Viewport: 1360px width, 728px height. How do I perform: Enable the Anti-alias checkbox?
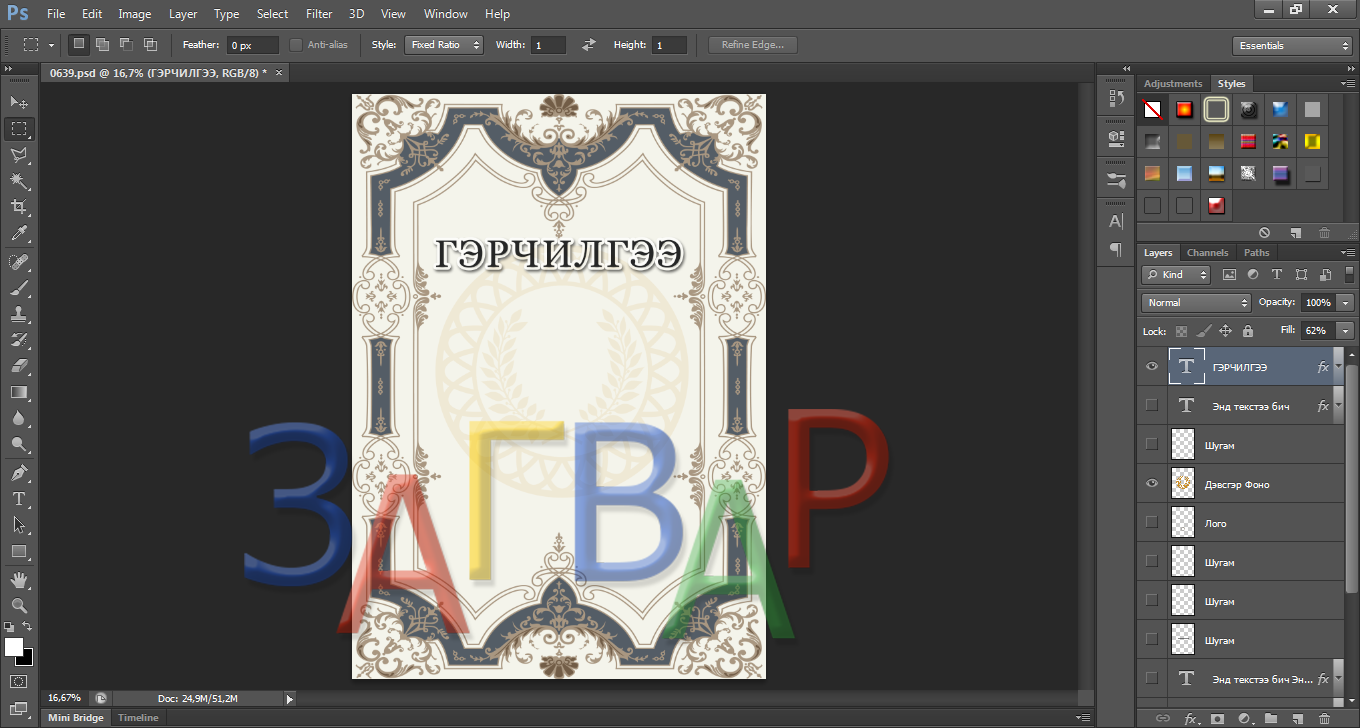(296, 45)
